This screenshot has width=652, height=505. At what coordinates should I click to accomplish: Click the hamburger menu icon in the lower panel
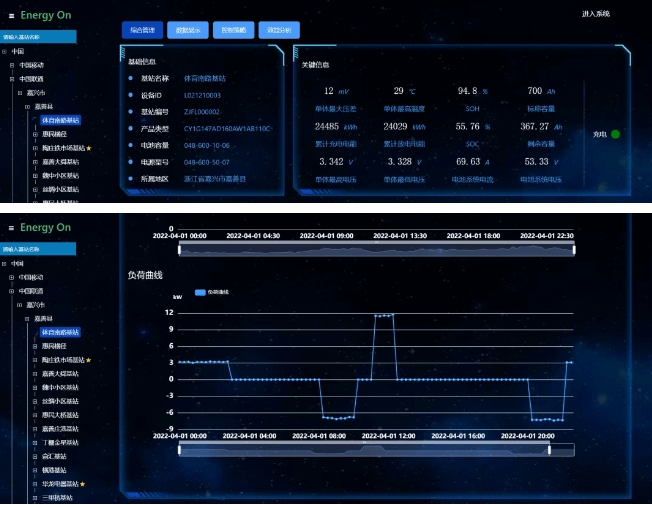(12, 228)
